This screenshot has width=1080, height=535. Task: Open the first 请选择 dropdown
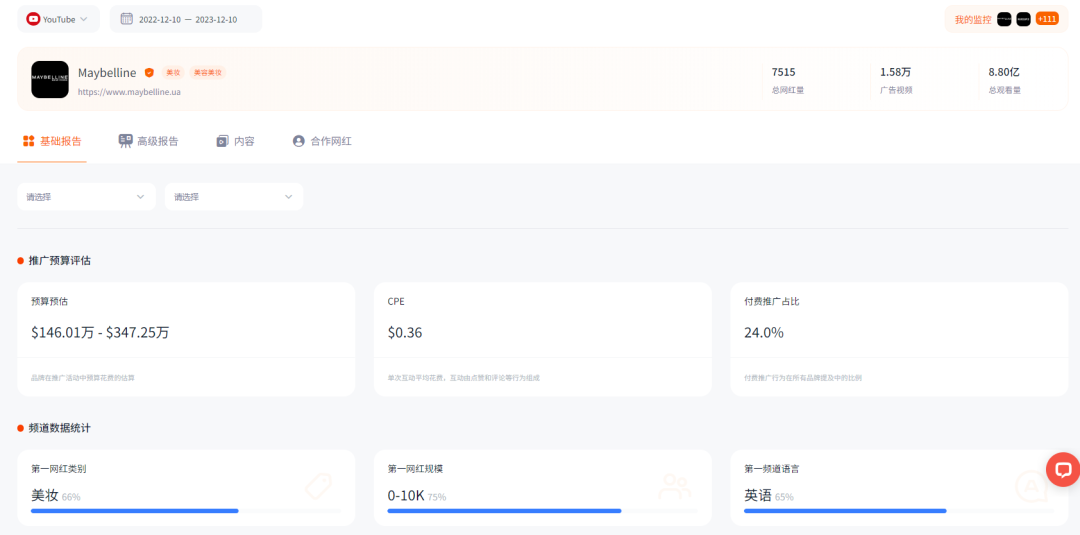coord(87,197)
